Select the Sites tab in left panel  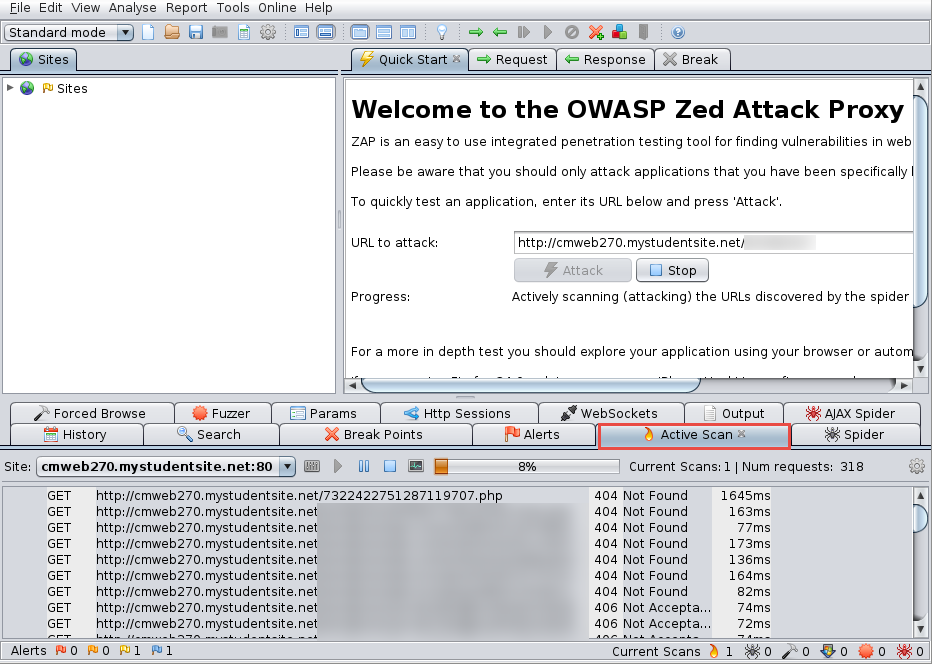click(44, 59)
